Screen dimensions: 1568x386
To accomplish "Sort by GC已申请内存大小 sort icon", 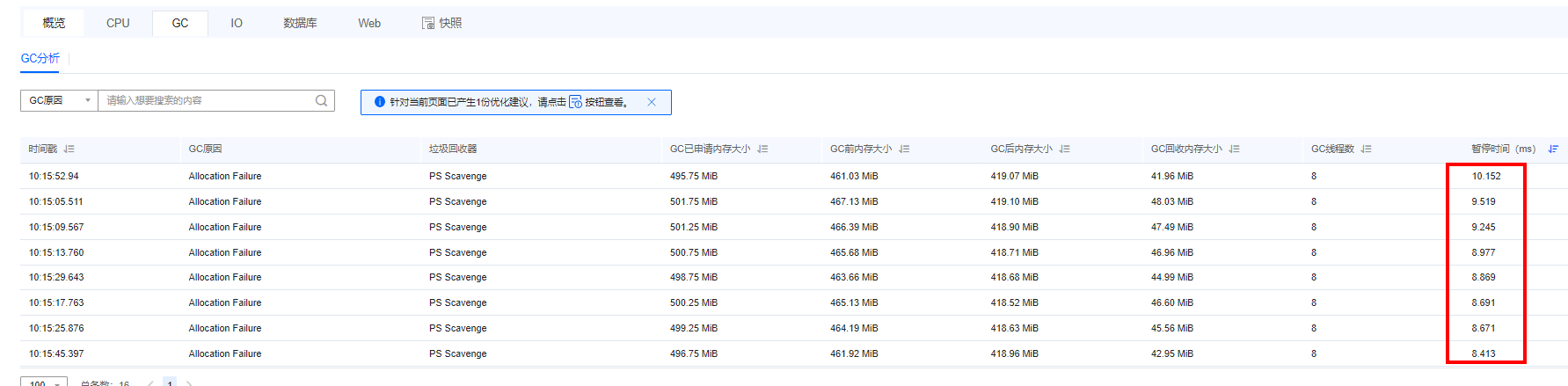I will (x=763, y=149).
